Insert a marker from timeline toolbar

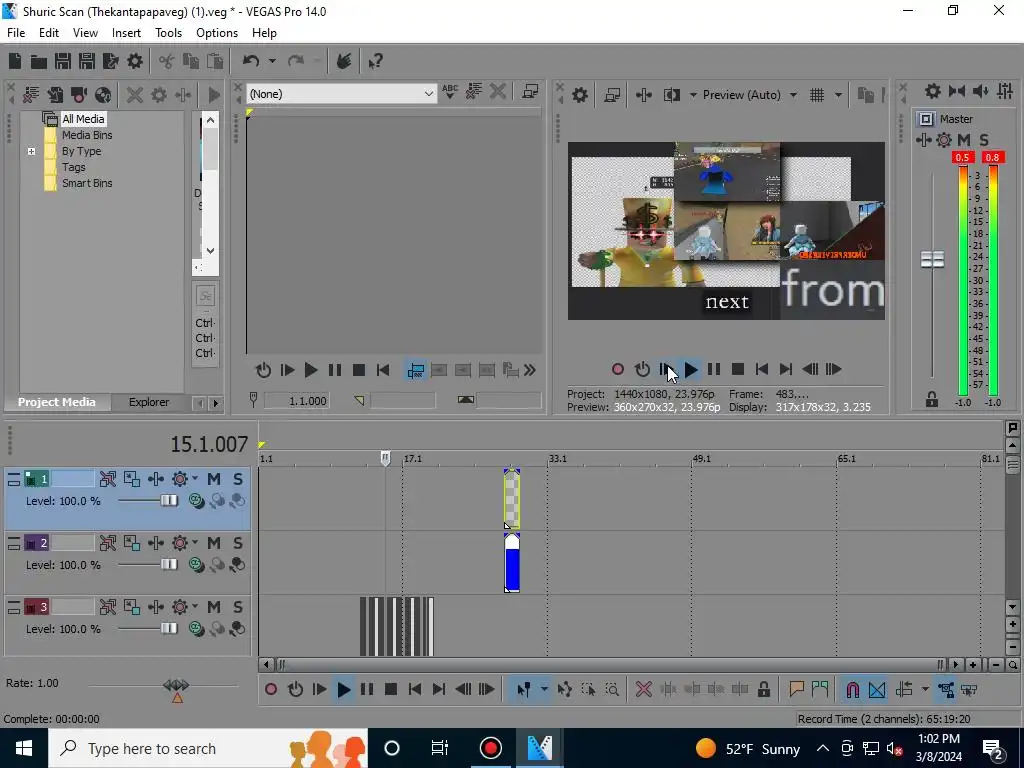pos(796,690)
